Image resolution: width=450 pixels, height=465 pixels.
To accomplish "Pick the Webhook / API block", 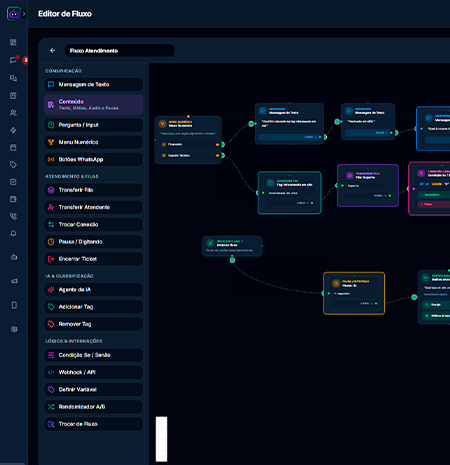I will [x=94, y=372].
